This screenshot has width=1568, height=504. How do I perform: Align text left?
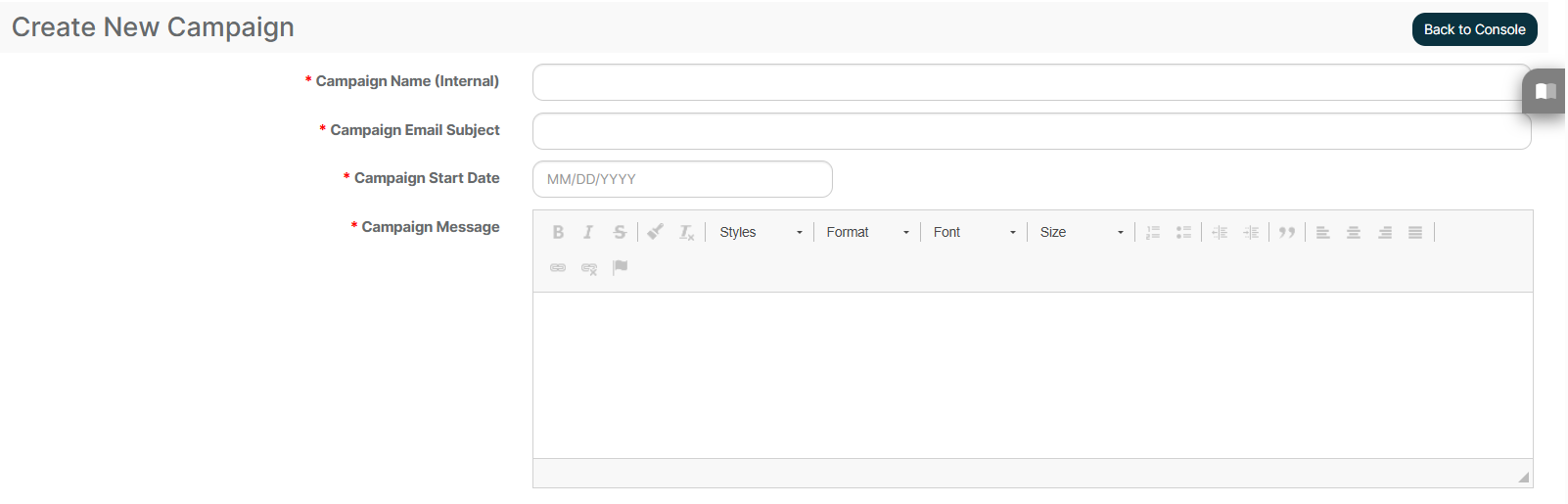pyautogui.click(x=1322, y=232)
